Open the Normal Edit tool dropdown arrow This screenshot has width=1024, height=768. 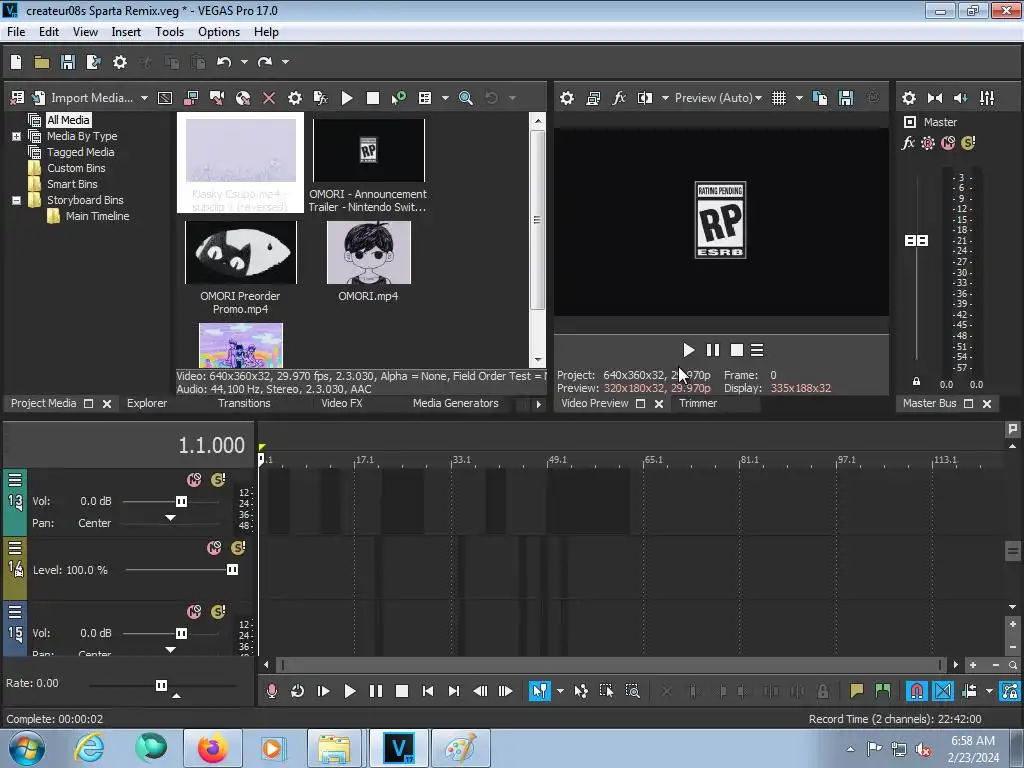(x=560, y=691)
